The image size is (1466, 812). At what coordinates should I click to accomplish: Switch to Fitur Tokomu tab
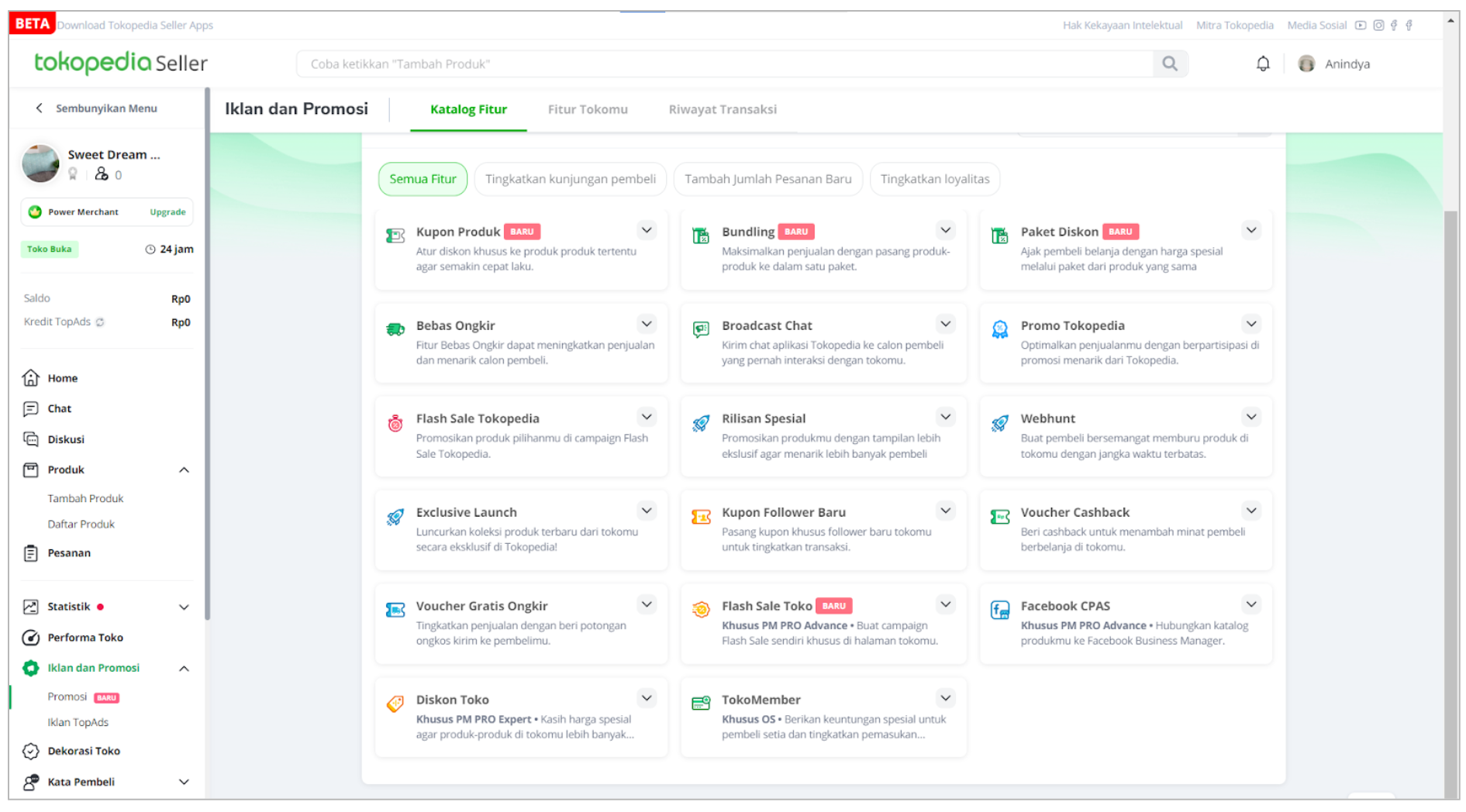pos(588,109)
